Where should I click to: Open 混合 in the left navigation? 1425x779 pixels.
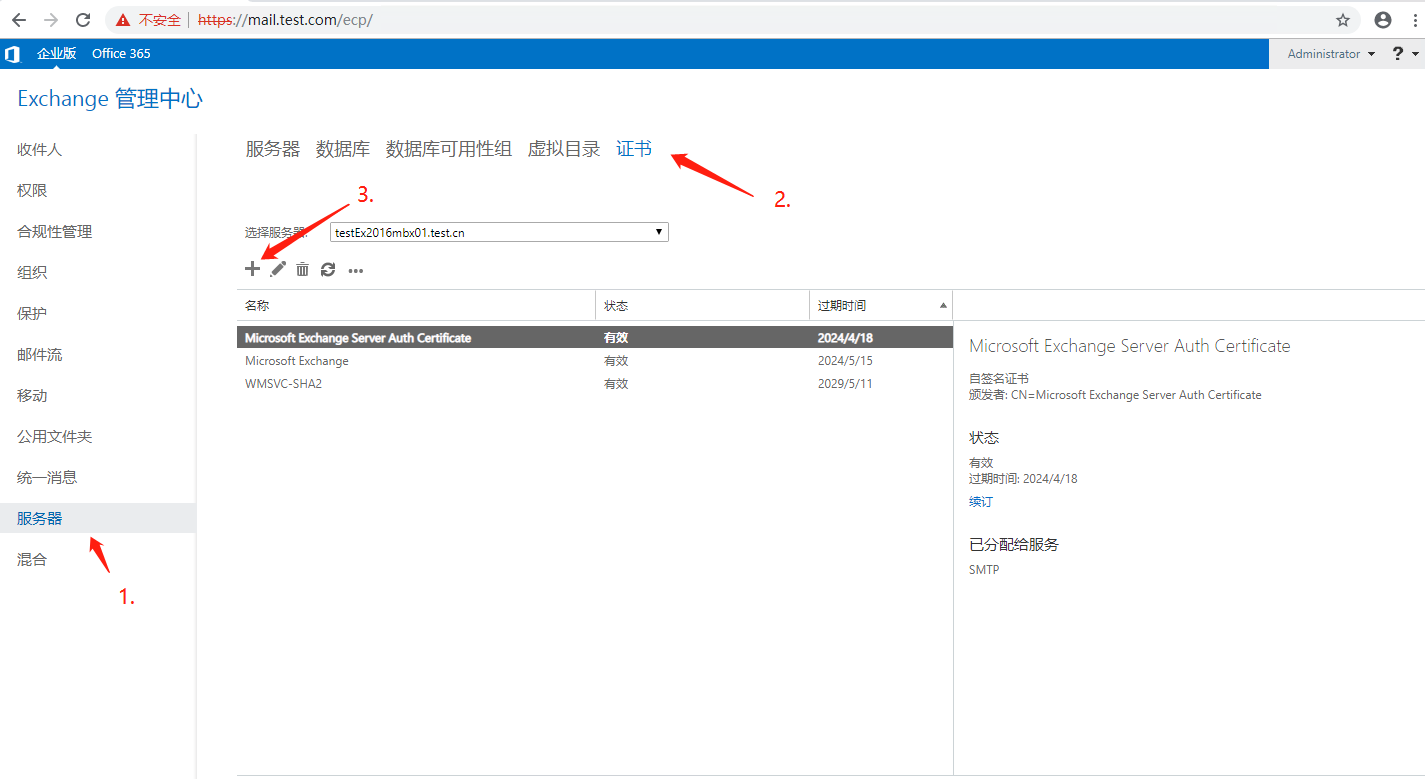coord(32,559)
